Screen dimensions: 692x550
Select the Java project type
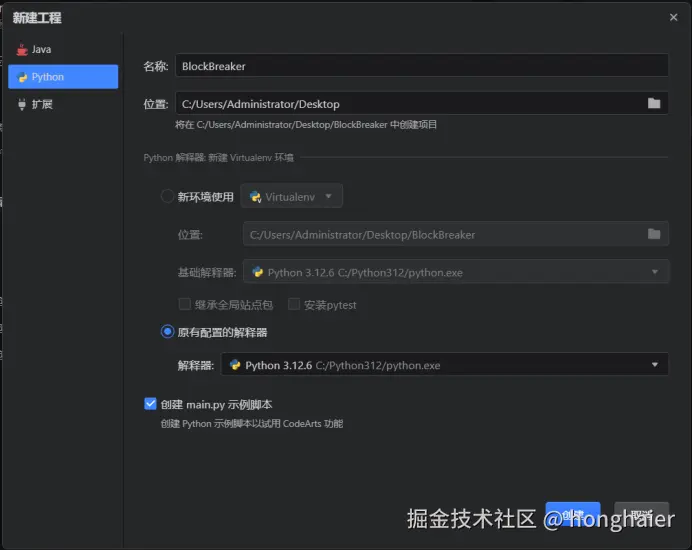63,49
